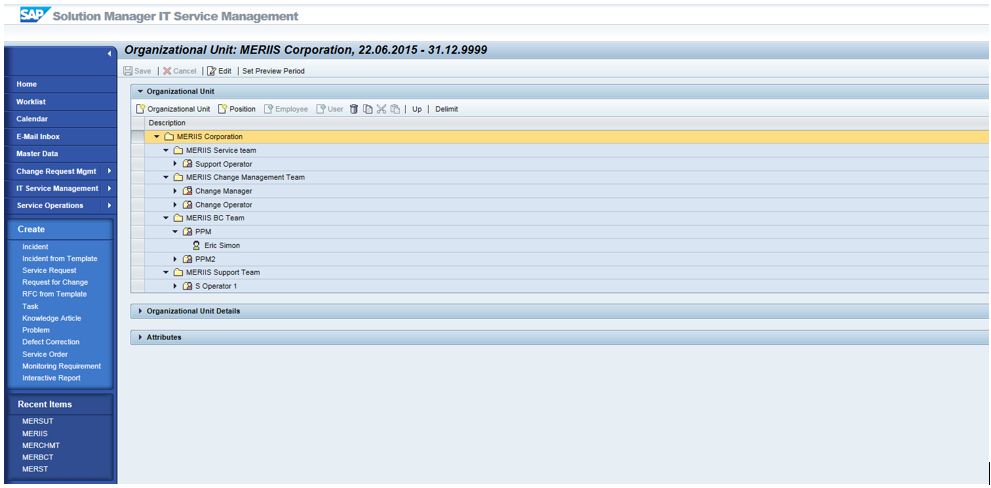Expand the PPM2 node arrow

click(x=176, y=259)
